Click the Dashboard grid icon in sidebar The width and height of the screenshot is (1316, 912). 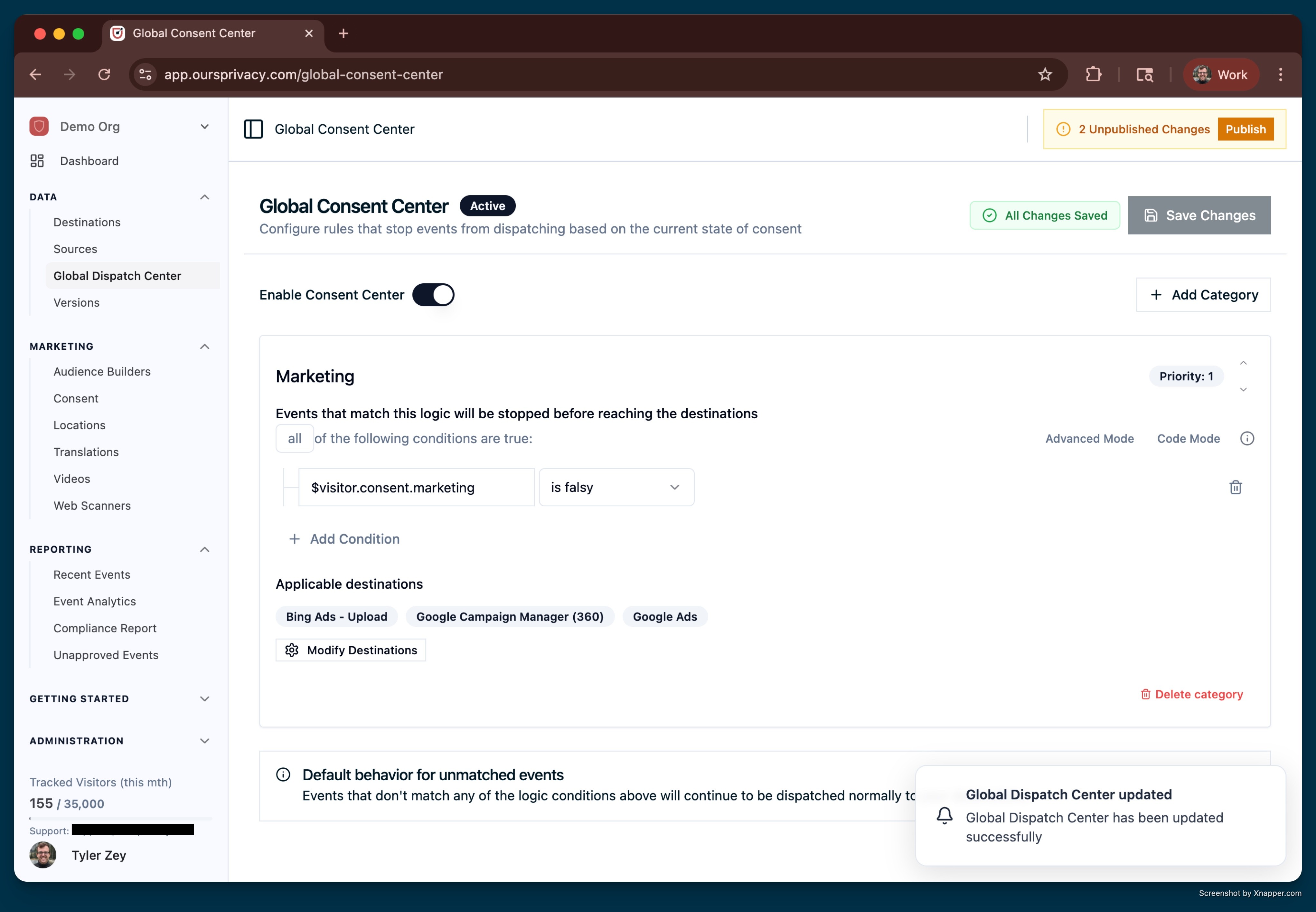tap(37, 161)
